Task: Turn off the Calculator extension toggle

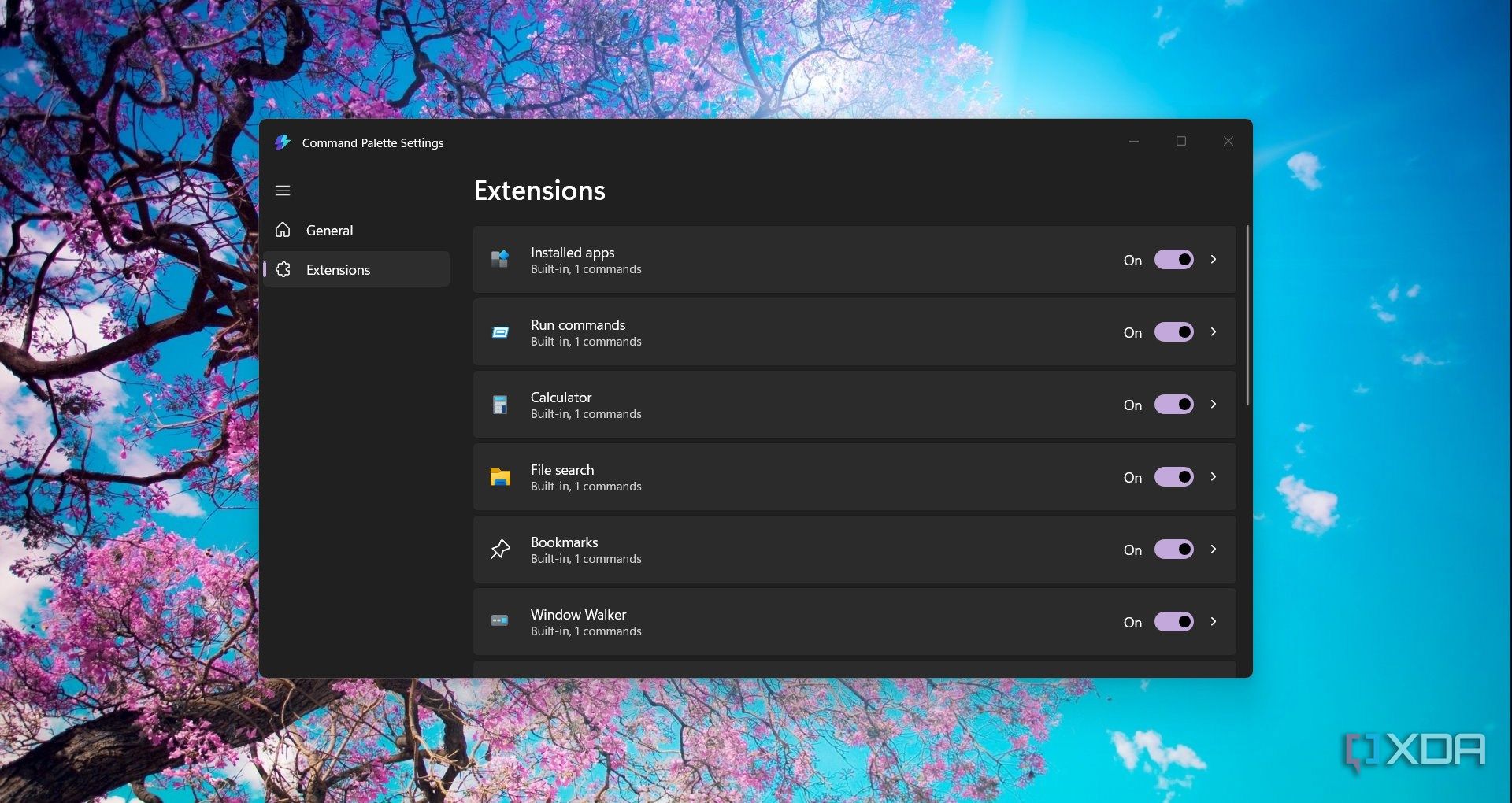Action: coord(1173,405)
